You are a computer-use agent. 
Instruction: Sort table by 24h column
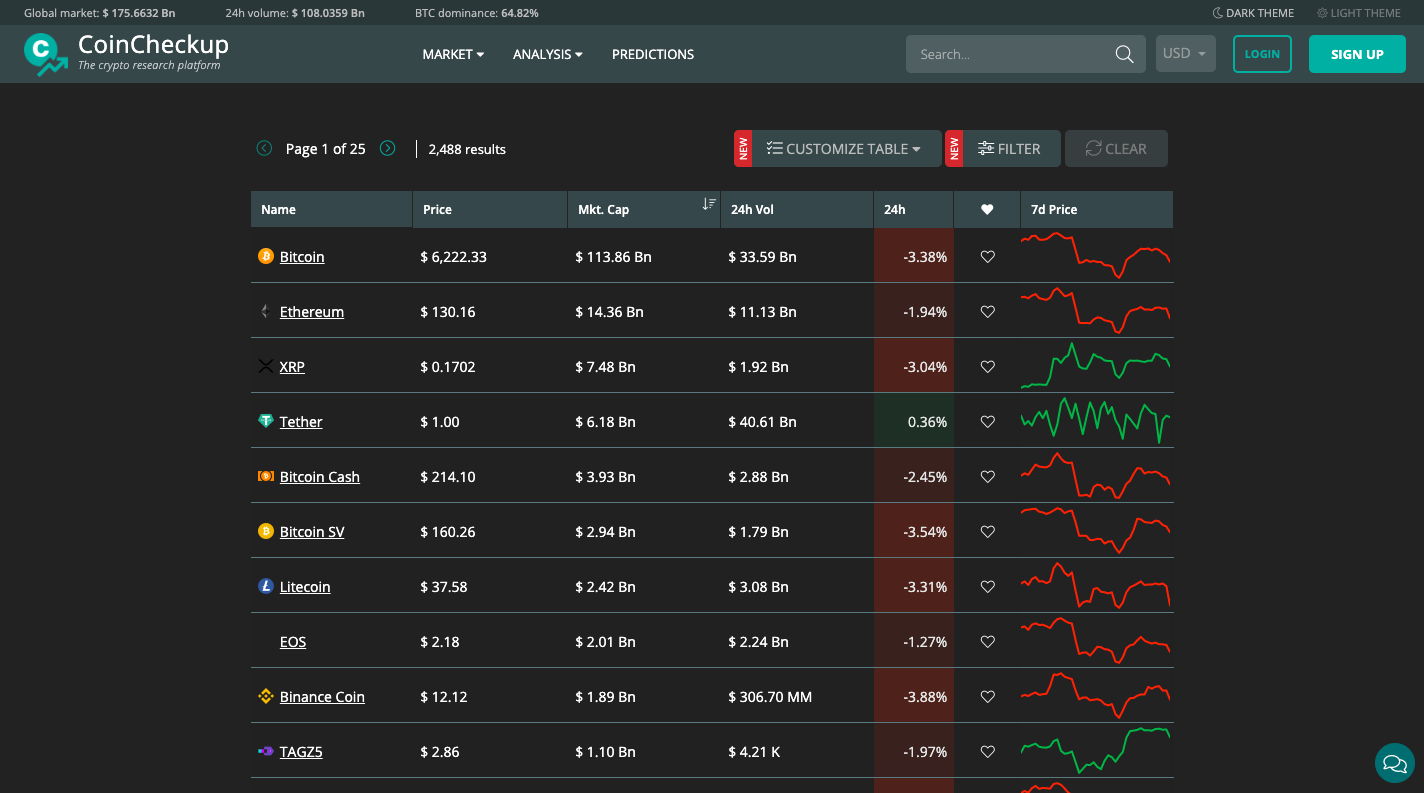click(913, 210)
